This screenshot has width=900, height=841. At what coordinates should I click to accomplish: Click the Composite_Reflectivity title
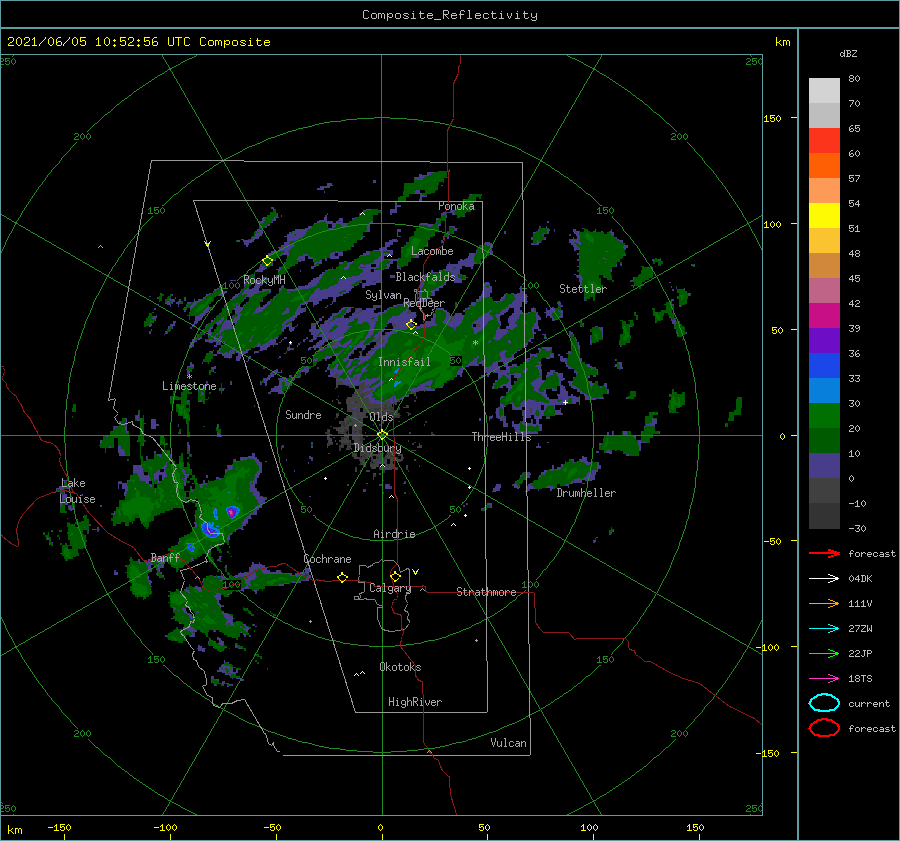click(450, 15)
